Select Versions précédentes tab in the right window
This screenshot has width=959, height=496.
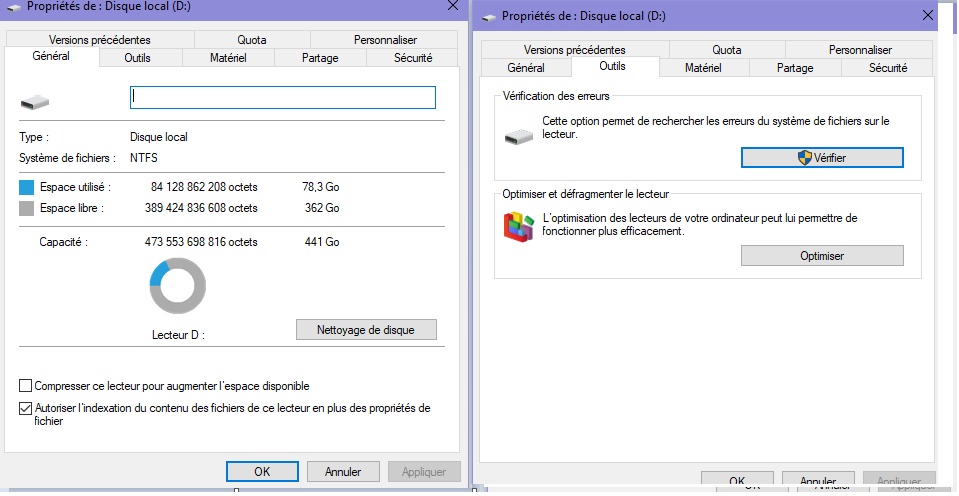tap(574, 49)
